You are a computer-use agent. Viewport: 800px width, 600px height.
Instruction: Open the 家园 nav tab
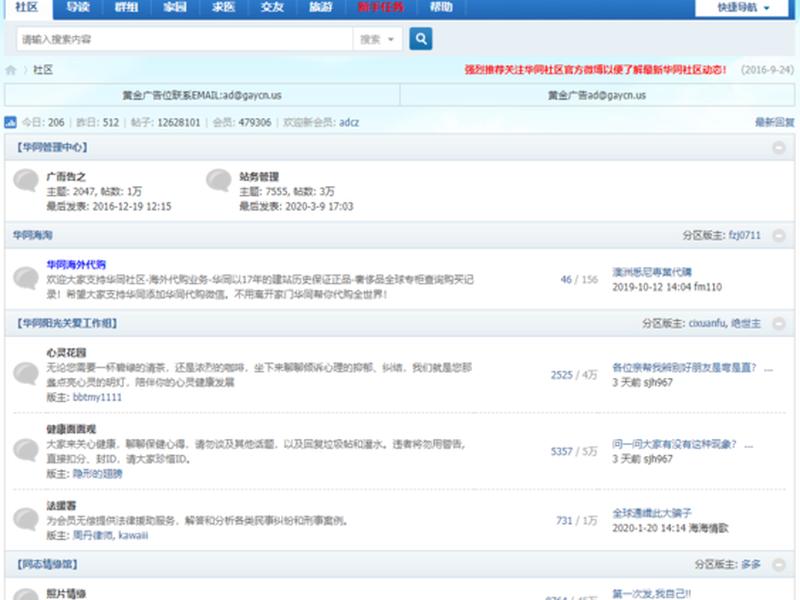tap(175, 7)
